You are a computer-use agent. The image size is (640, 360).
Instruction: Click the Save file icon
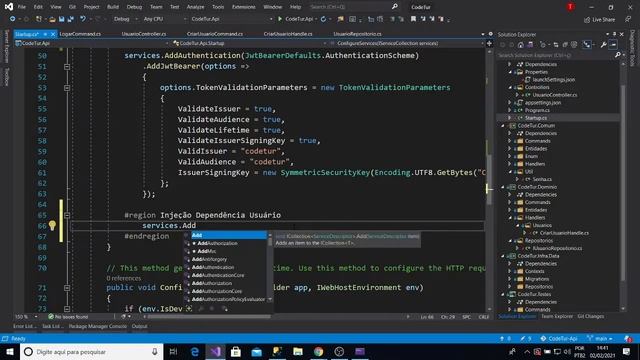61,19
